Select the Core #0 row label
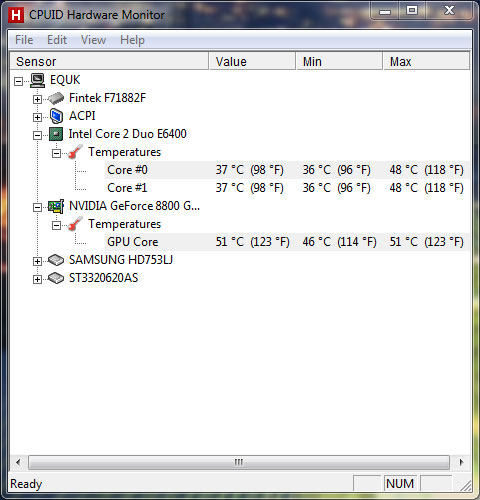This screenshot has width=480, height=500. pyautogui.click(x=127, y=170)
